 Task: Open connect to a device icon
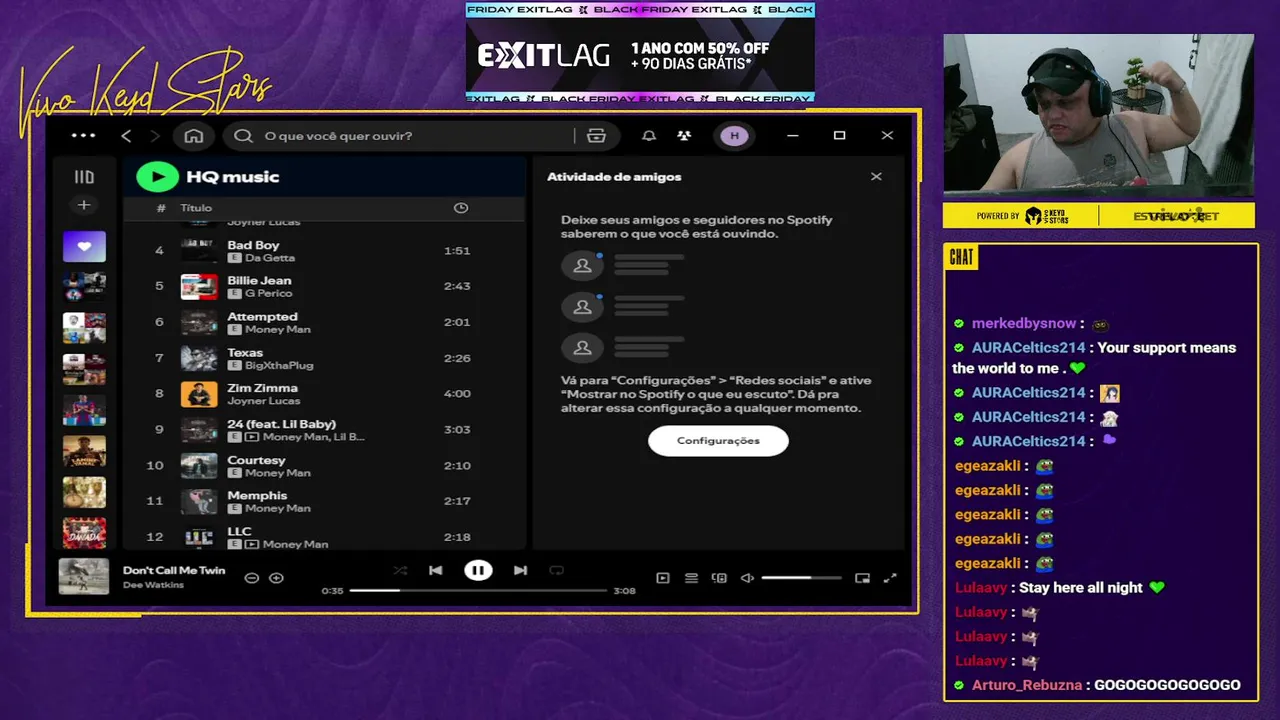click(x=719, y=578)
